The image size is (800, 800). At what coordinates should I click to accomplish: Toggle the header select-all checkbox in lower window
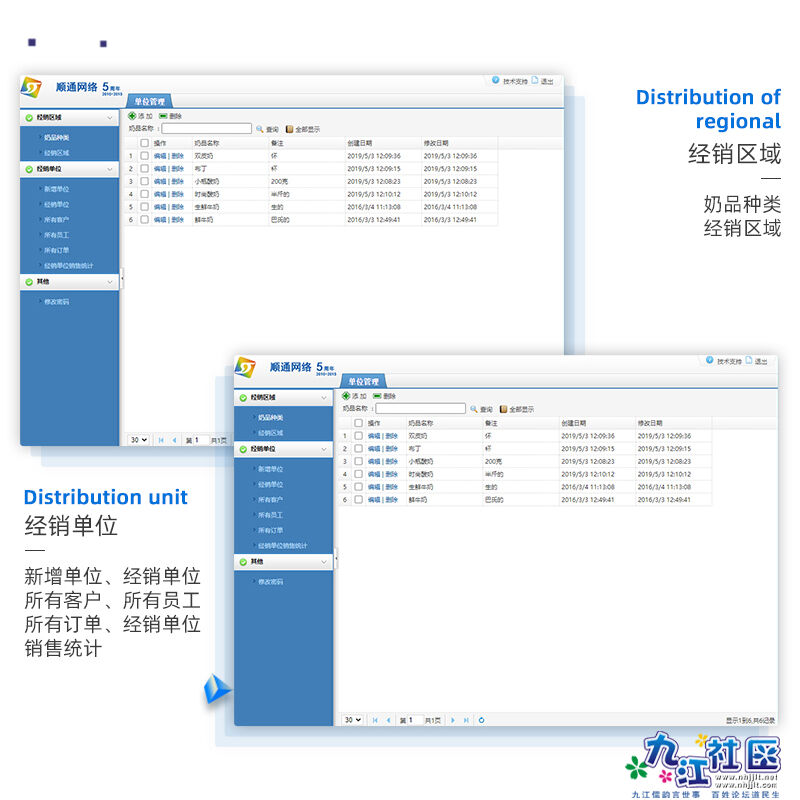pyautogui.click(x=359, y=423)
